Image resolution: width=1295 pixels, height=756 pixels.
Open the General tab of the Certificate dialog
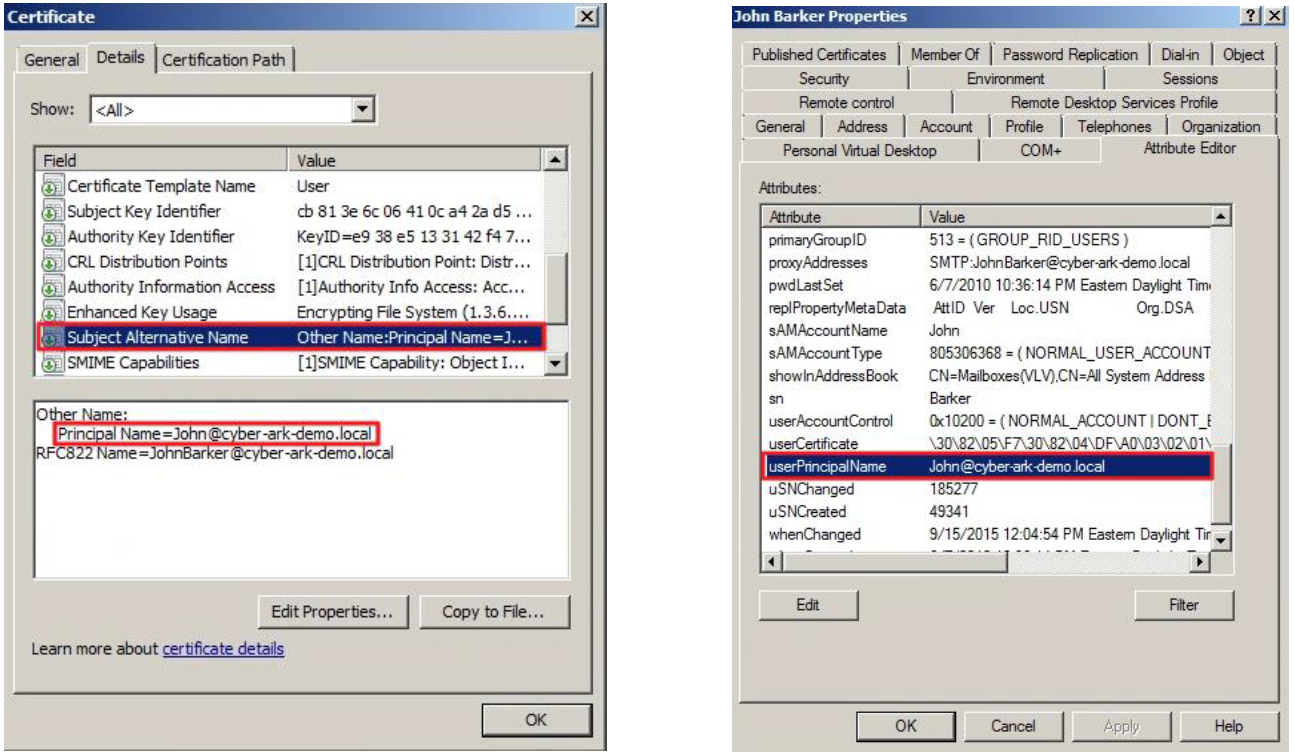coord(55,58)
